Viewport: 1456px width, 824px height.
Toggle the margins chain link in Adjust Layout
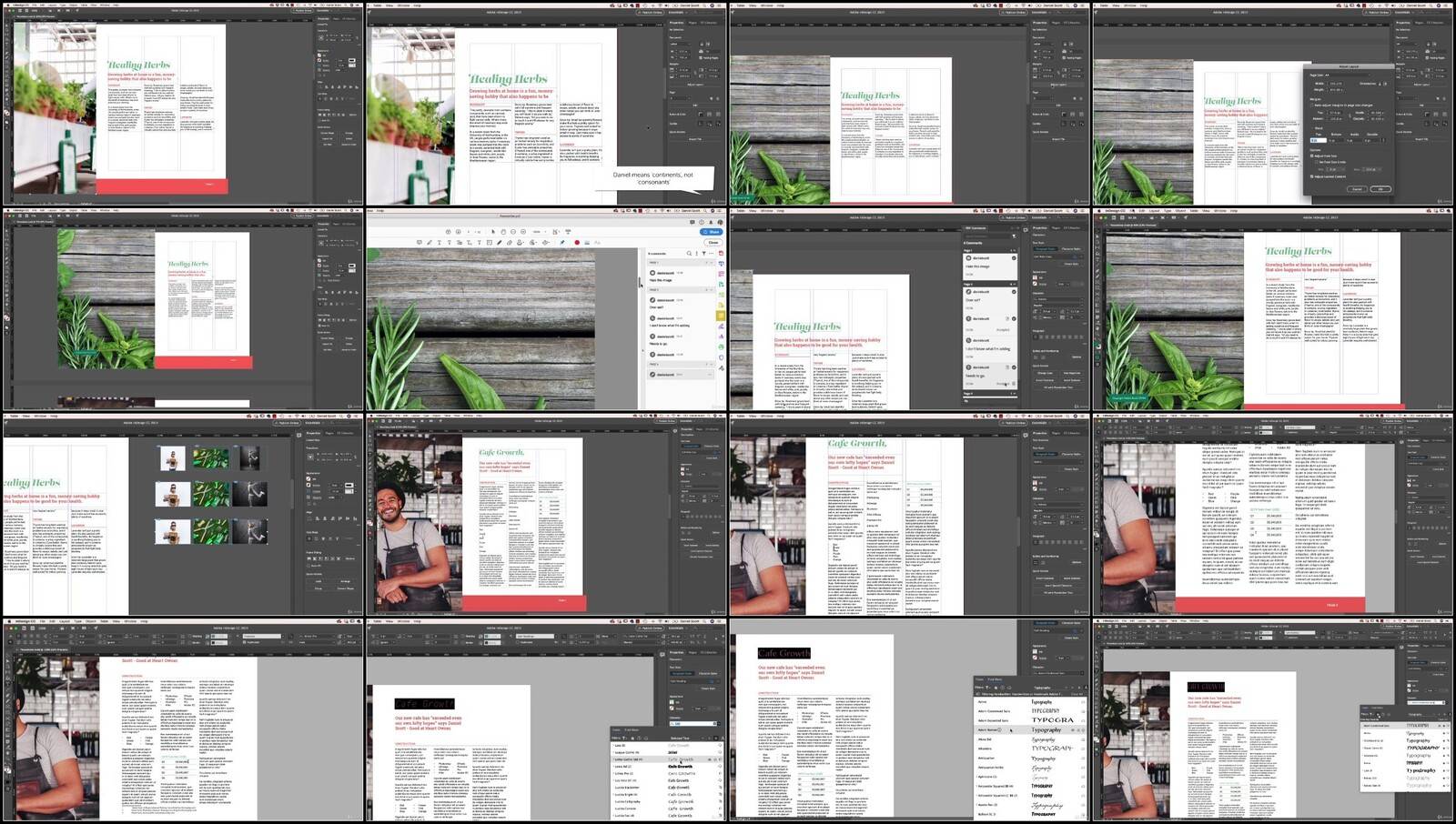coord(1350,116)
